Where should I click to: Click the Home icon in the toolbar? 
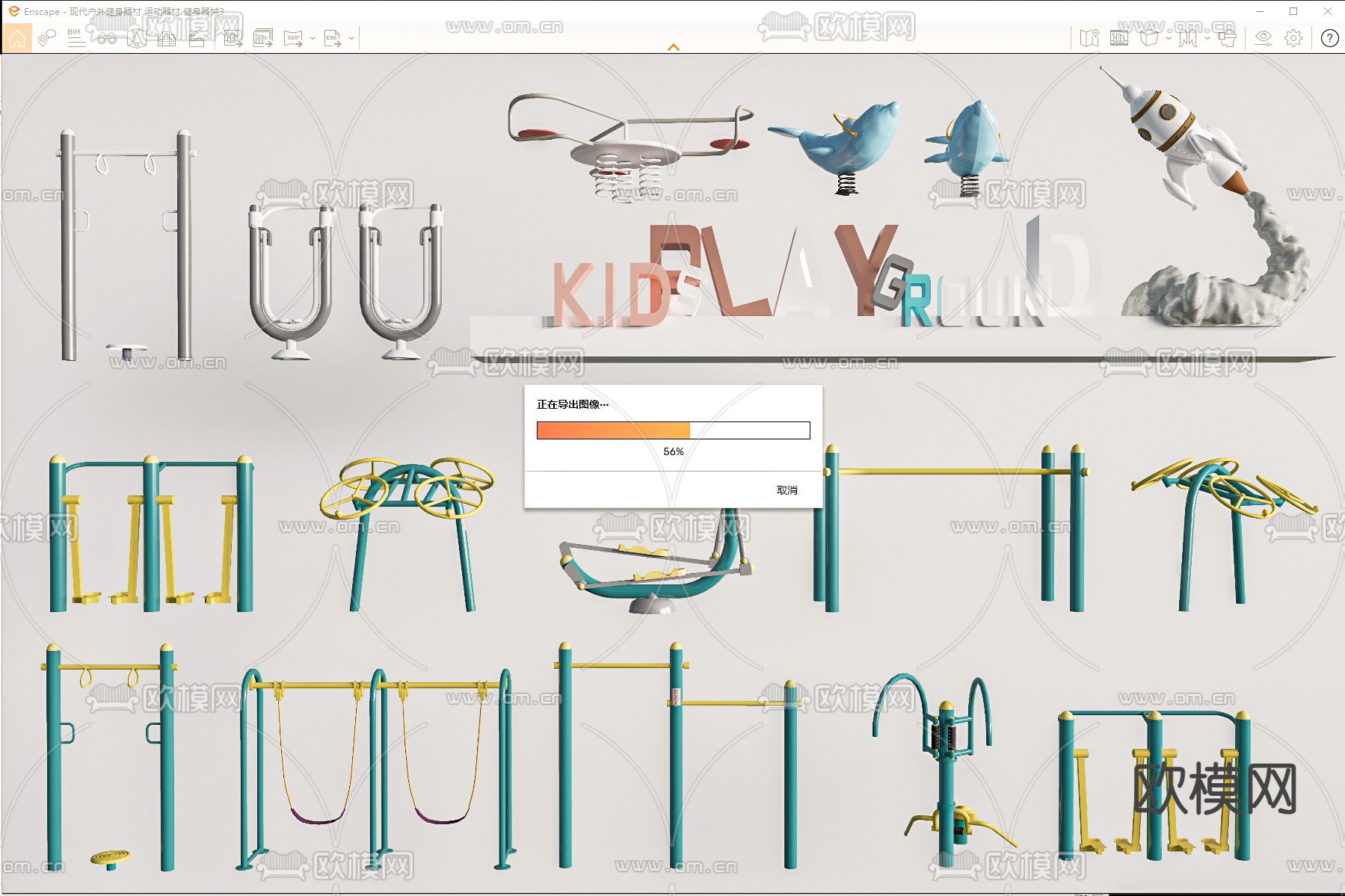click(17, 38)
